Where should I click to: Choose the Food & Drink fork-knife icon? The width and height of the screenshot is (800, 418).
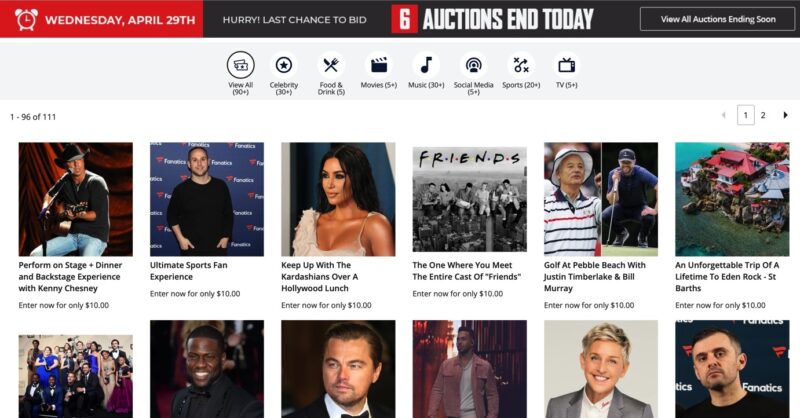pos(331,65)
